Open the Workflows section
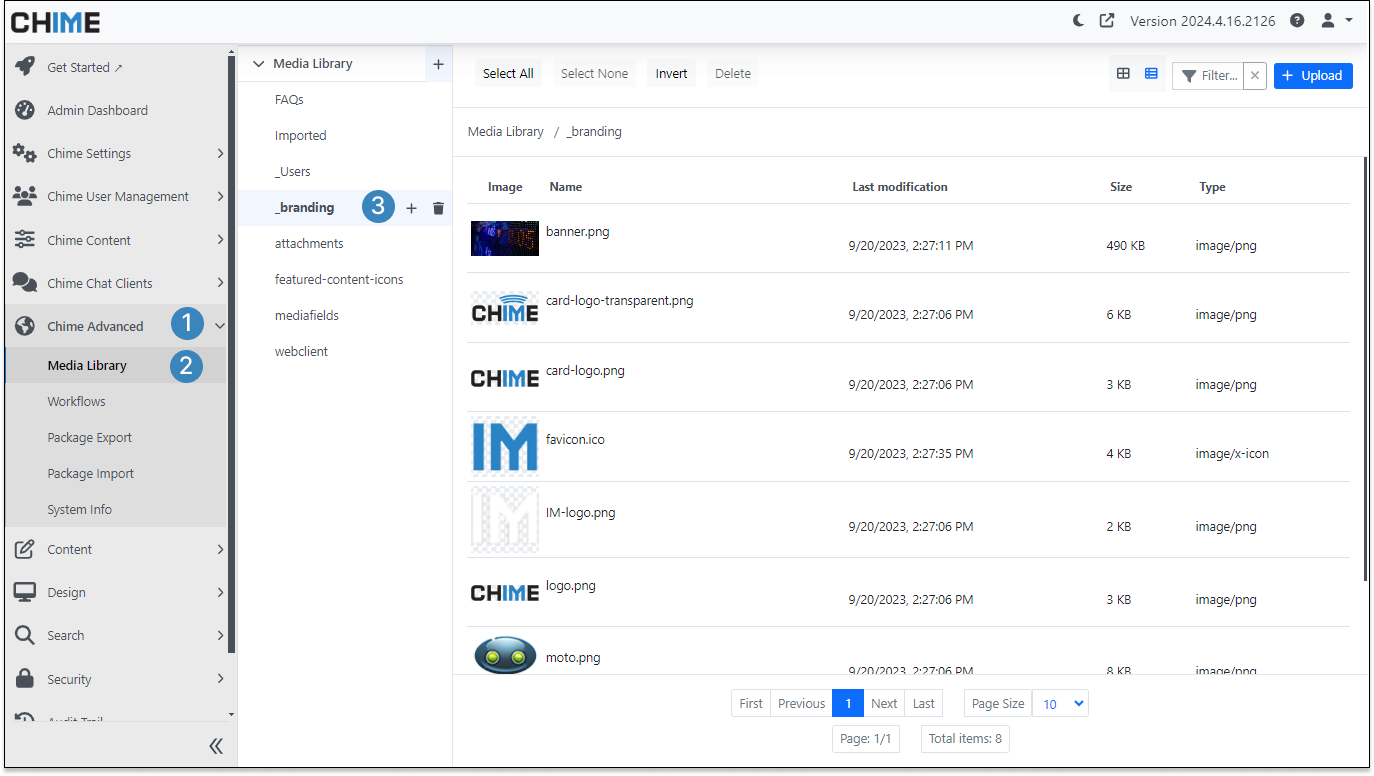The height and width of the screenshot is (776, 1374). [x=75, y=401]
